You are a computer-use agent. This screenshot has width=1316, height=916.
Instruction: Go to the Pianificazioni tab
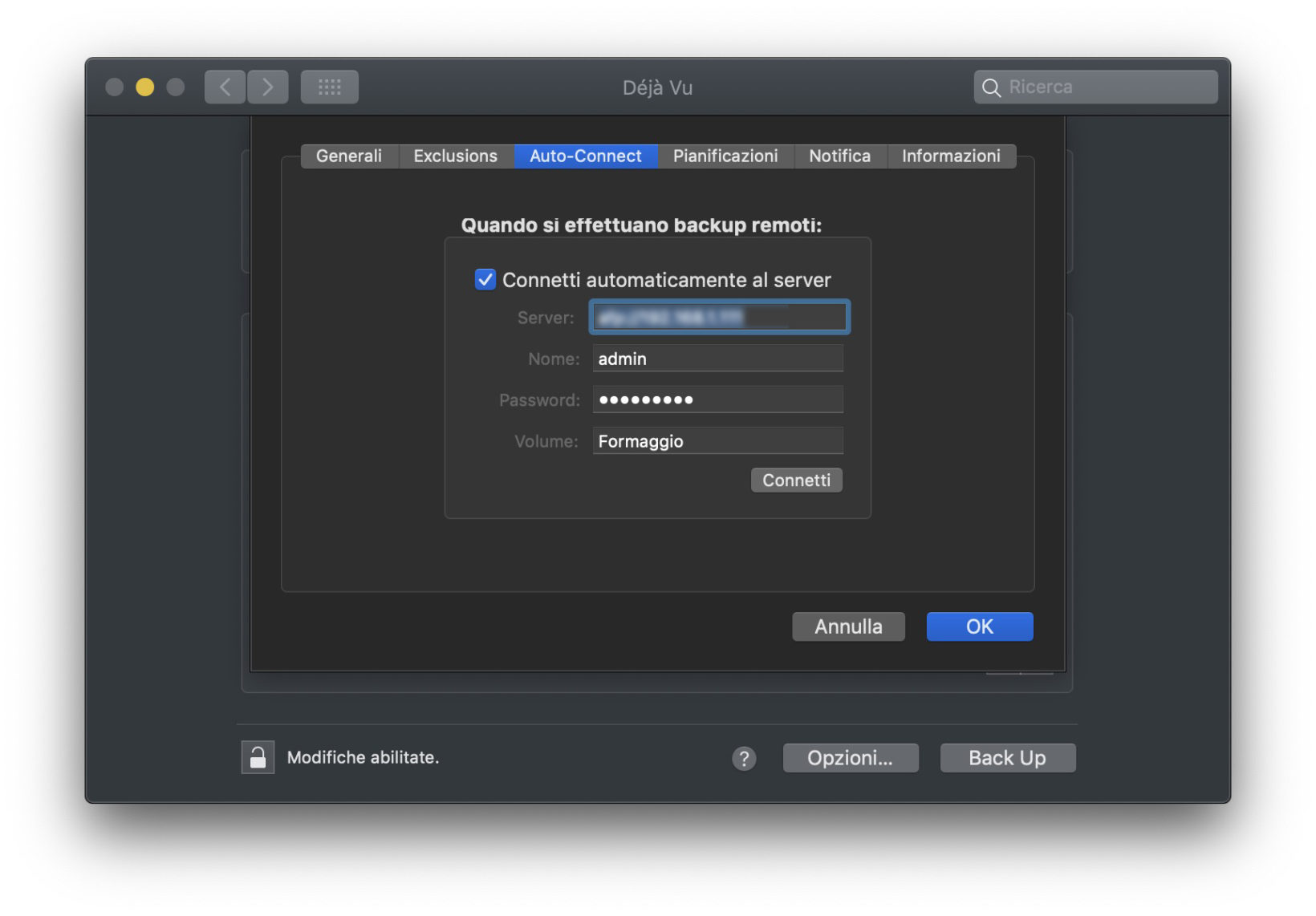tap(725, 156)
